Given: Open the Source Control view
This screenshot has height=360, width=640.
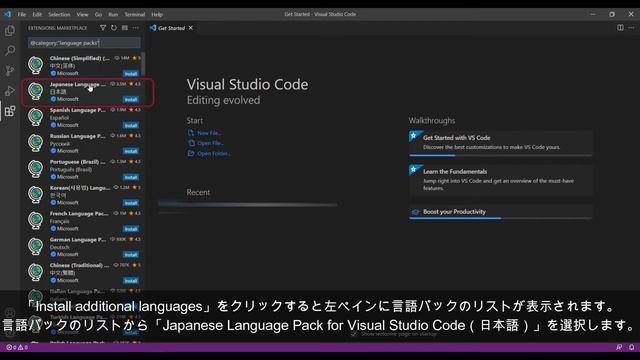Looking at the screenshot, I should pos(10,70).
